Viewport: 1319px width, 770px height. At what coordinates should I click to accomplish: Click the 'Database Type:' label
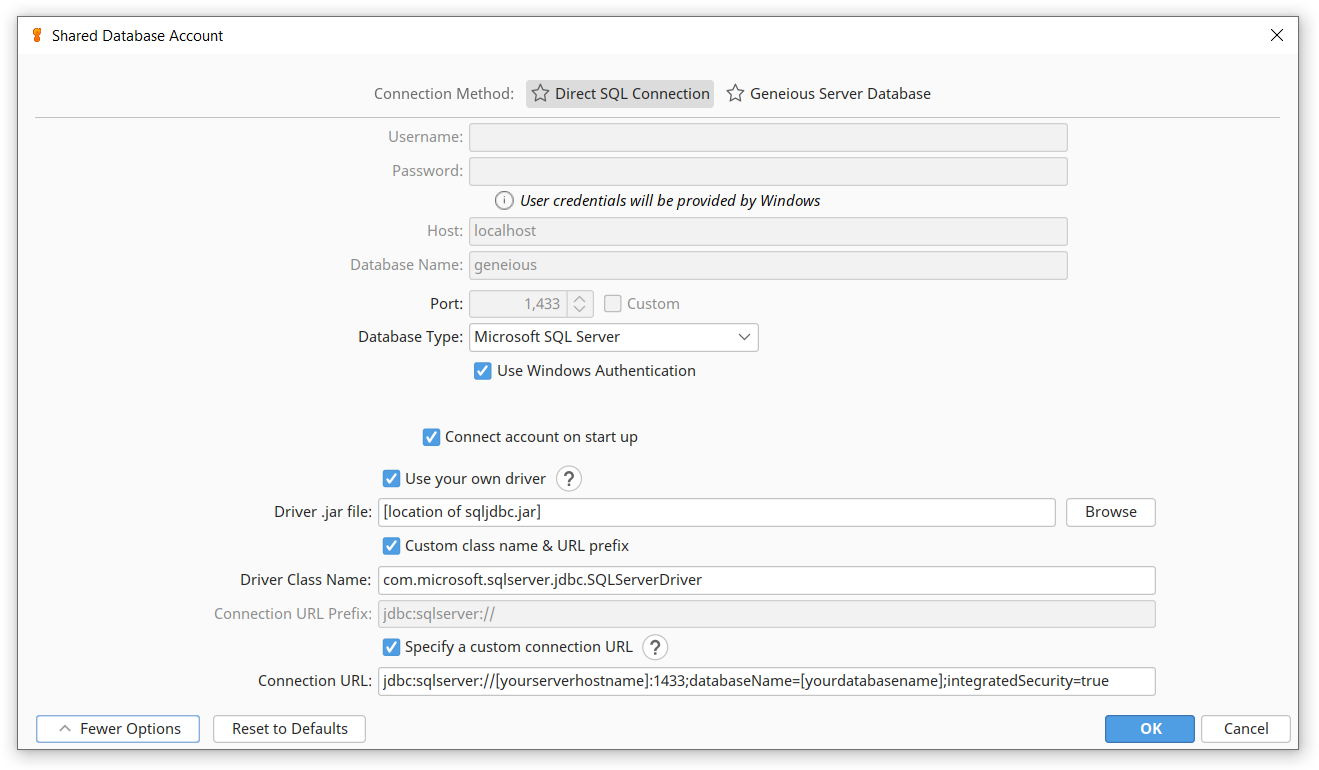pyautogui.click(x=411, y=337)
